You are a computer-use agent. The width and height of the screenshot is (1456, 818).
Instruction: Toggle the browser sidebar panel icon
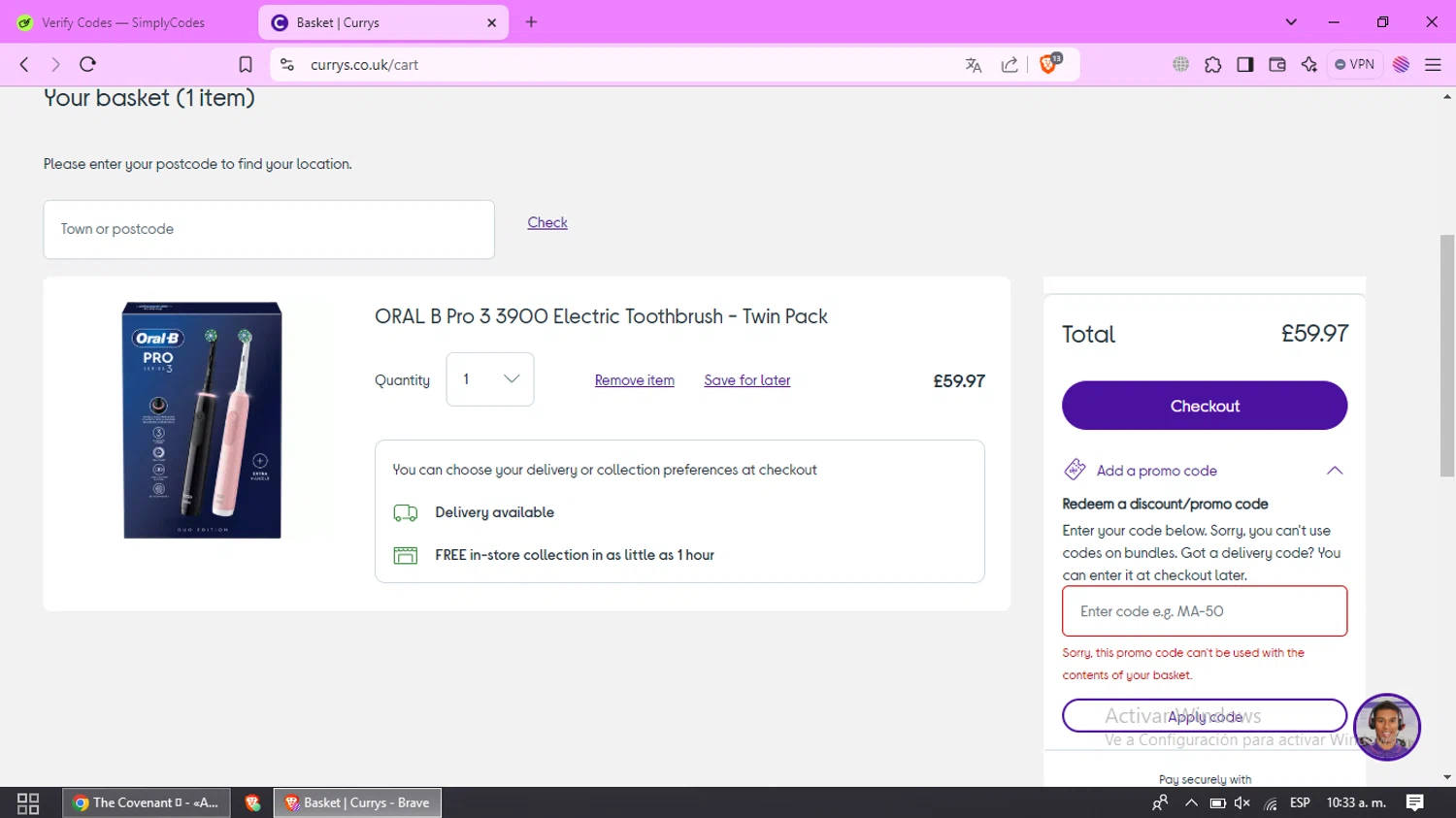tap(1245, 64)
